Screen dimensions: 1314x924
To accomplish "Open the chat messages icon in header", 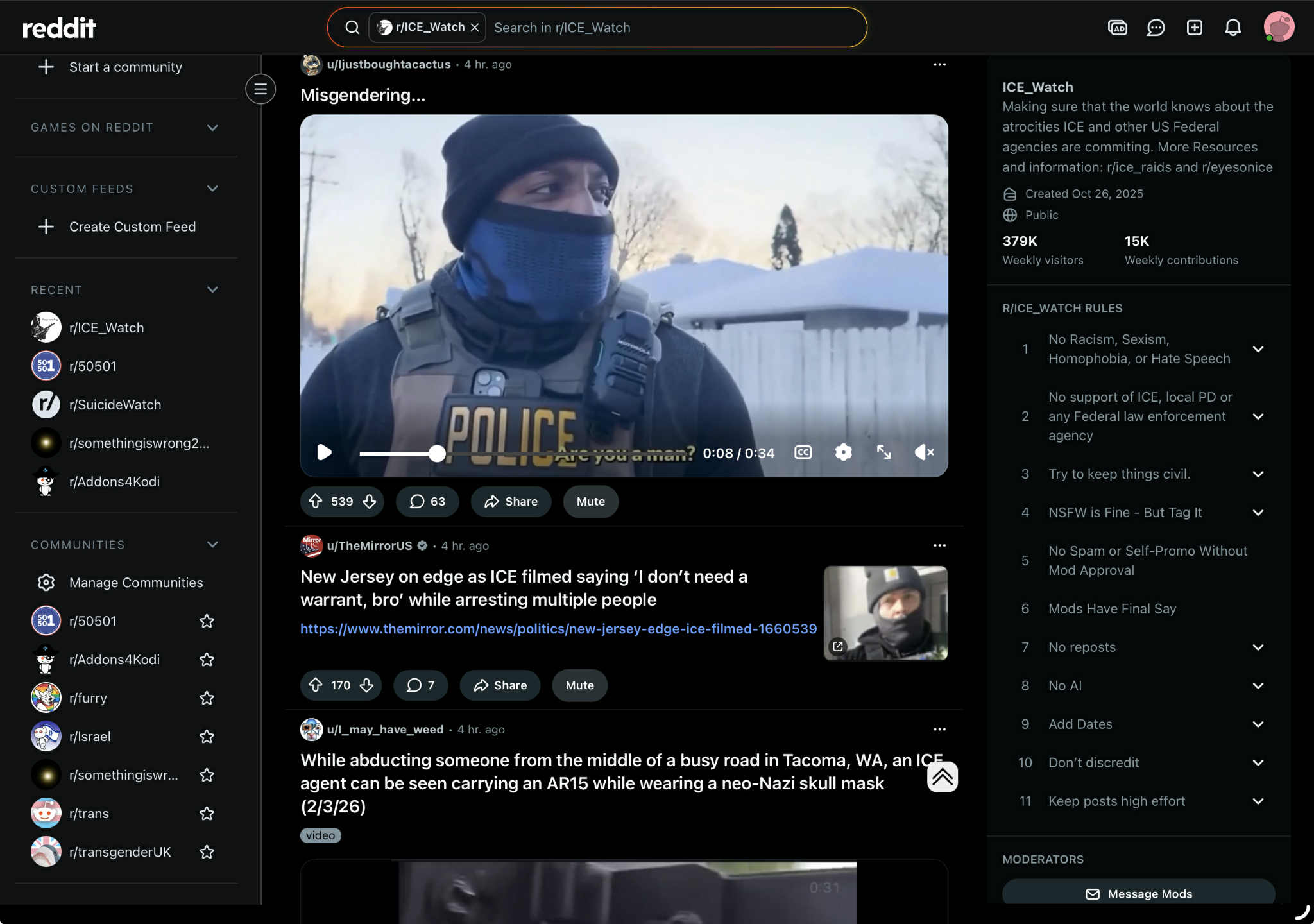I will coord(1156,28).
